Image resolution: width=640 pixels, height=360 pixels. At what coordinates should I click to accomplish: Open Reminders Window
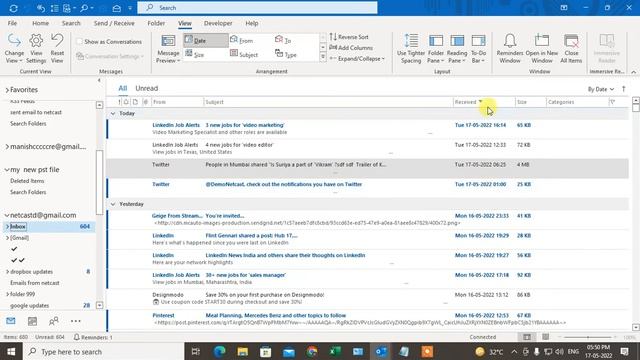click(510, 49)
